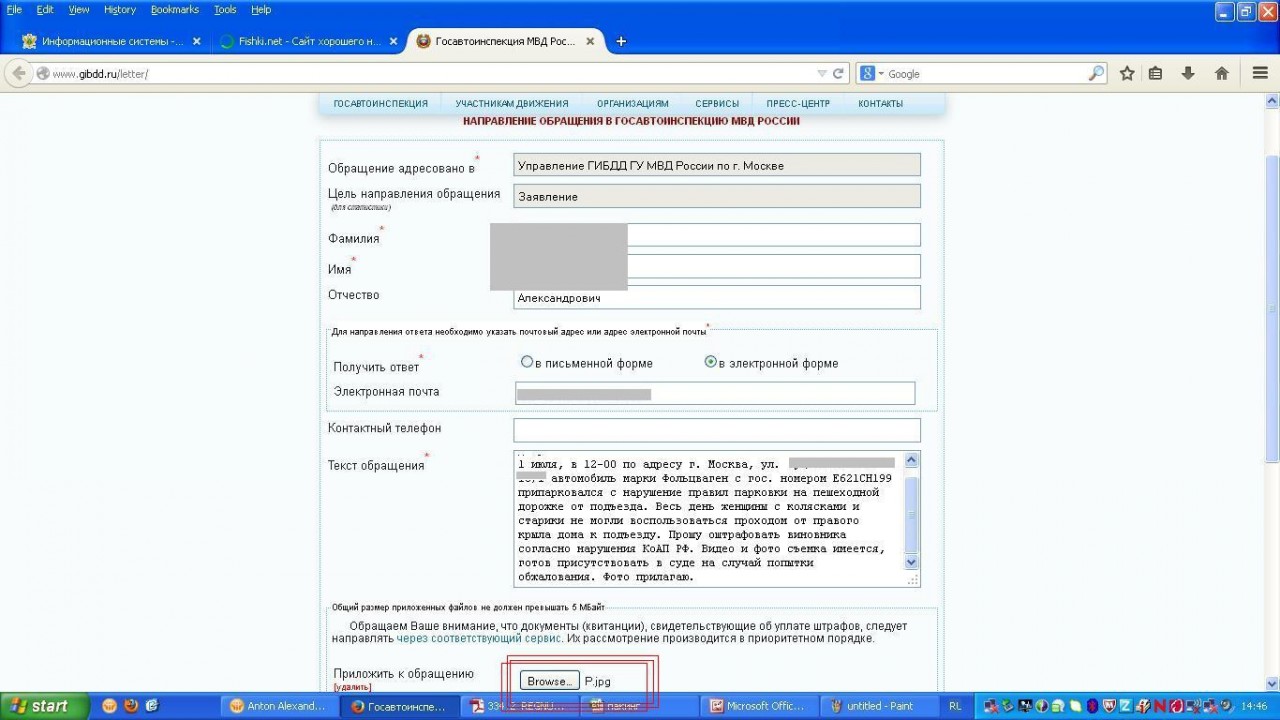Bookmark this page with the star icon
This screenshot has width=1280, height=720.
click(1127, 73)
